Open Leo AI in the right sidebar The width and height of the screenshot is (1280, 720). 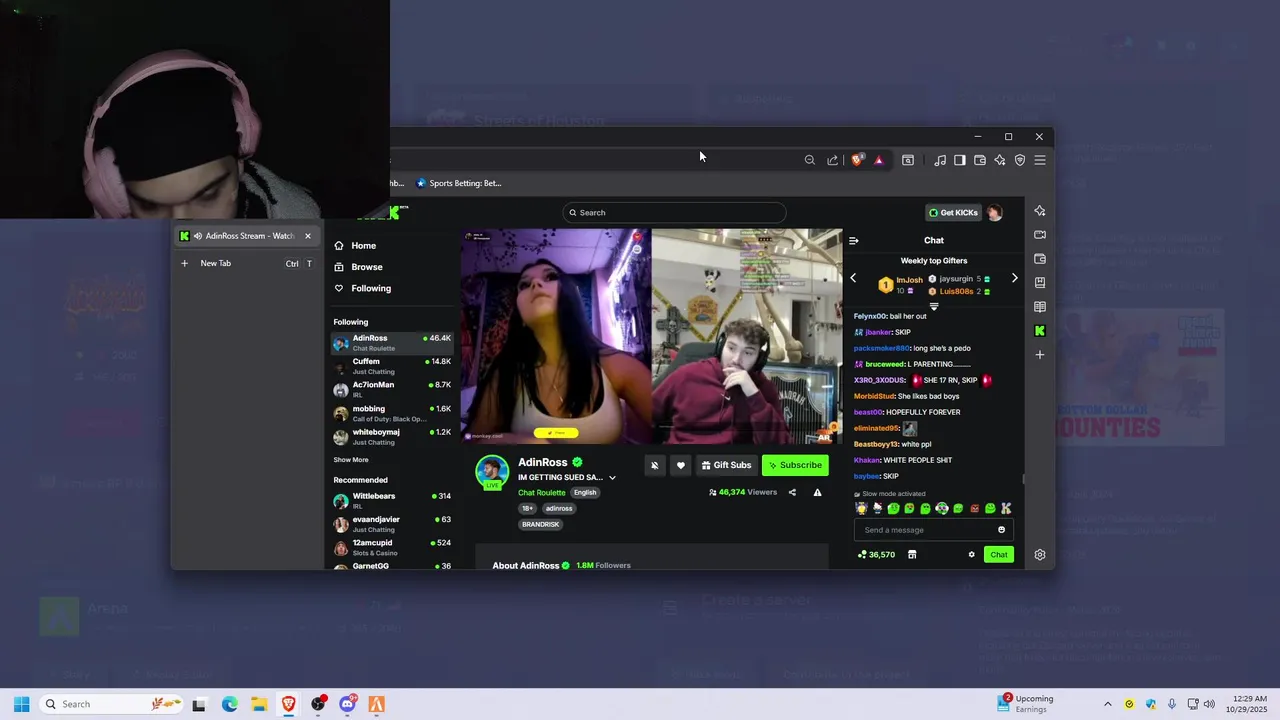(1040, 211)
